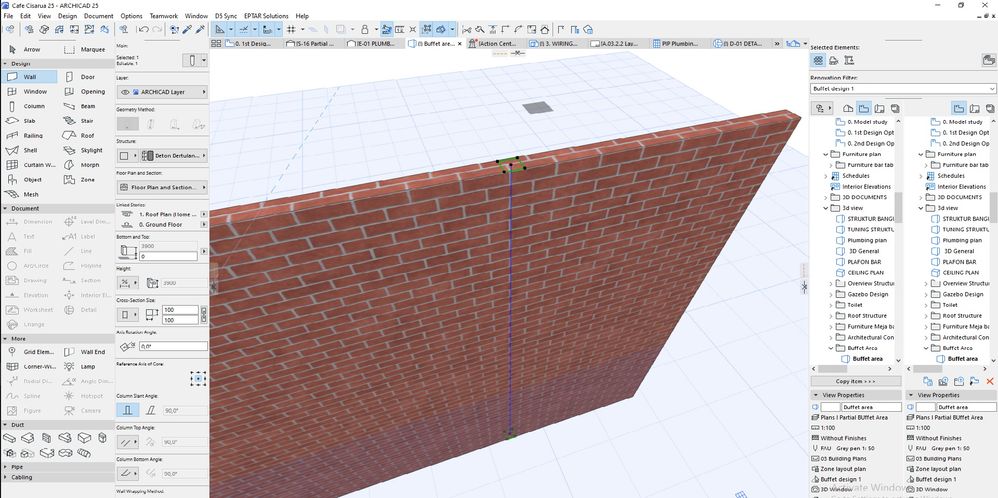
Task: Open the Floor Plan and Section dropdown
Action: pyautogui.click(x=162, y=187)
